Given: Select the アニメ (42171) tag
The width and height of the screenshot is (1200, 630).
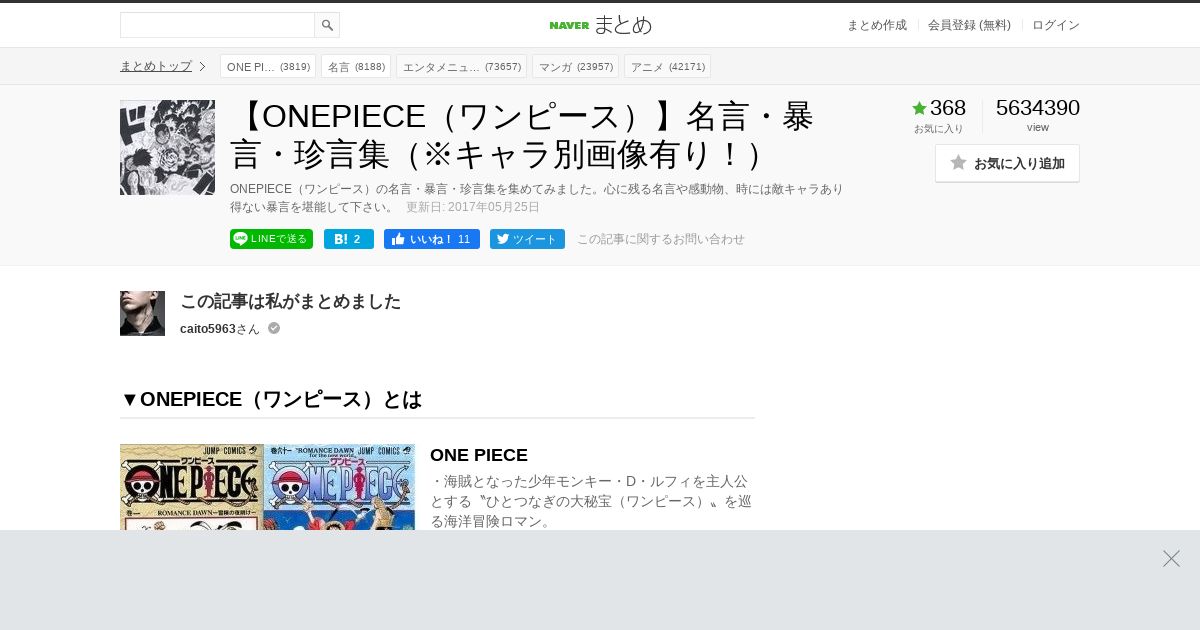Looking at the screenshot, I should pos(668,66).
